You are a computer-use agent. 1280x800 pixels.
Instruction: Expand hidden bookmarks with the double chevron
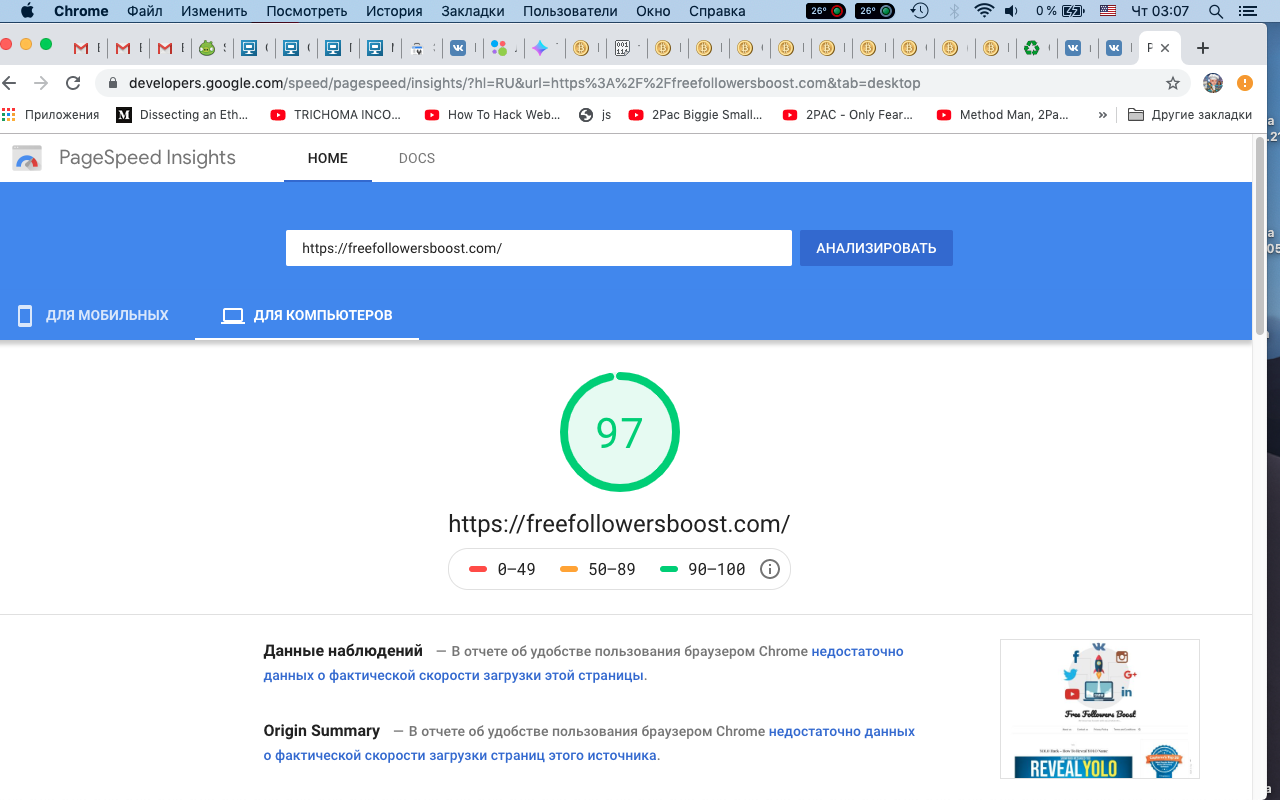tap(1102, 115)
